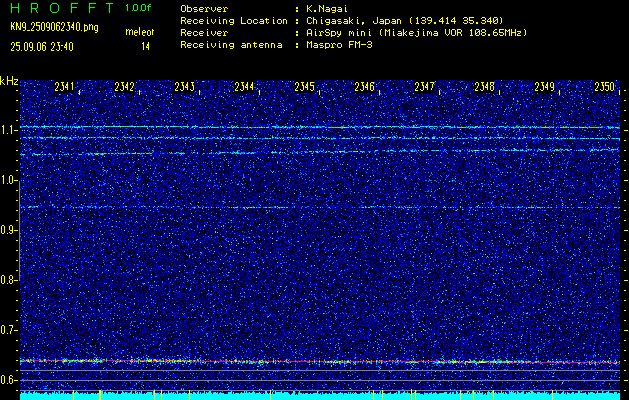Select the 2343 time marker
This screenshot has width=629, height=400.
(185, 87)
